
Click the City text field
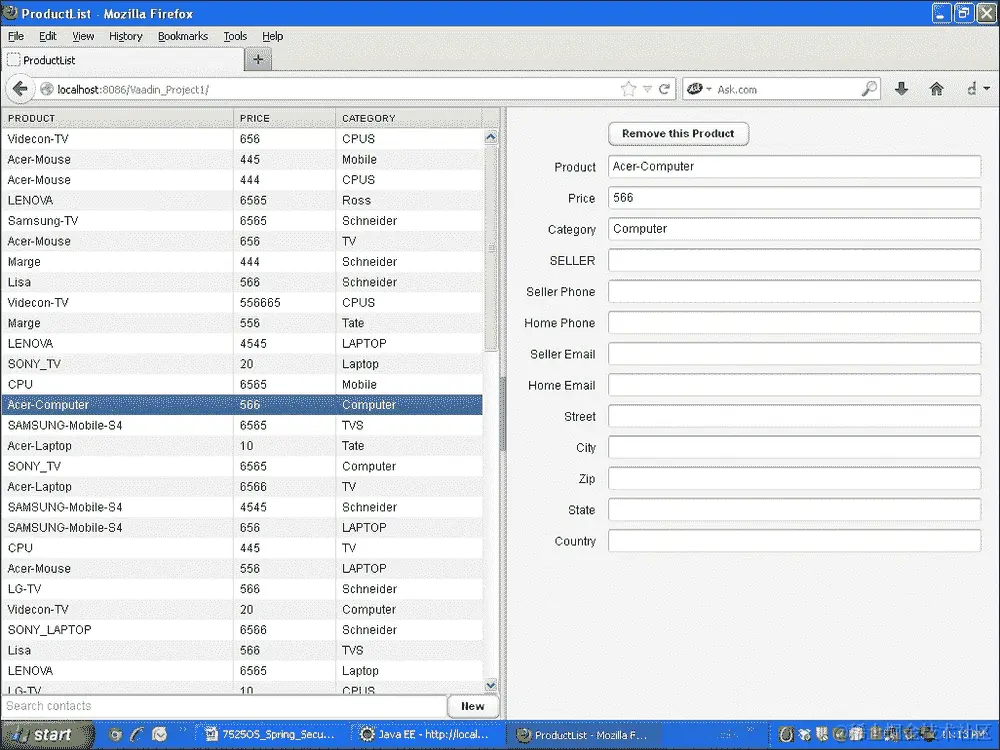794,447
